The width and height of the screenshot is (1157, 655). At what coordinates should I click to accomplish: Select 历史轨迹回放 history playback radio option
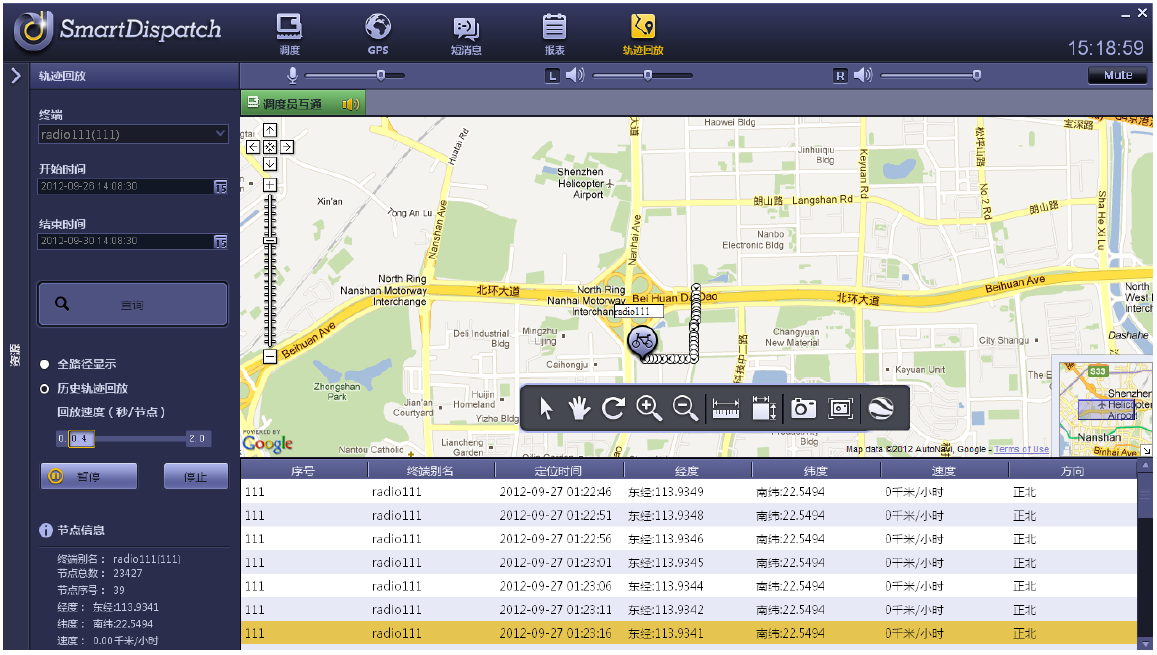(45, 389)
